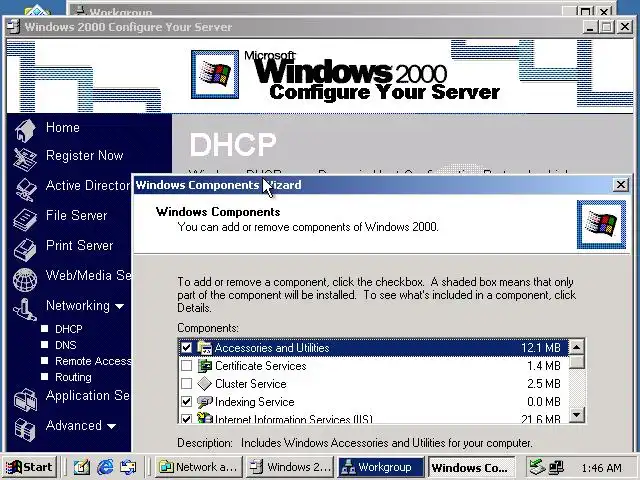The image size is (640, 480).
Task: Open the File Server section
Action: (x=76, y=216)
